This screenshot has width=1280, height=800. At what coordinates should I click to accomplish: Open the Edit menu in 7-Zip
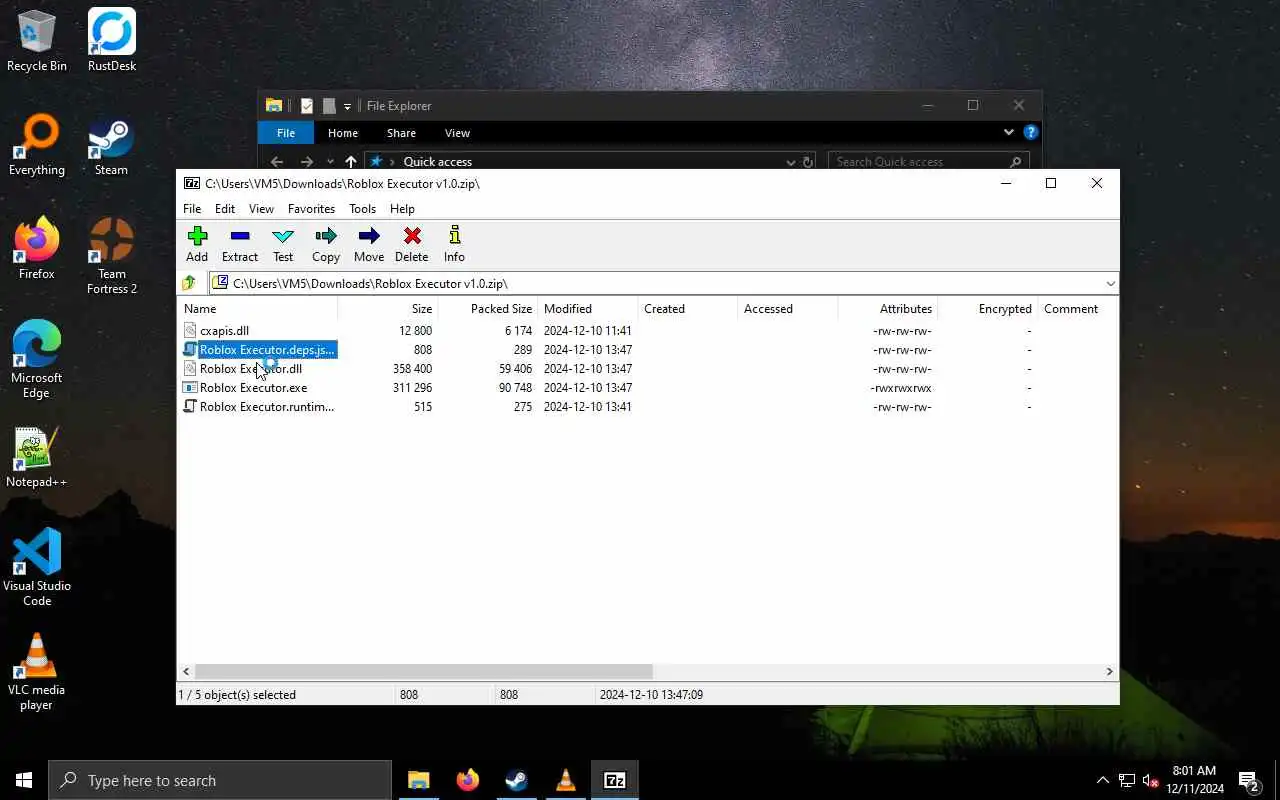click(225, 209)
